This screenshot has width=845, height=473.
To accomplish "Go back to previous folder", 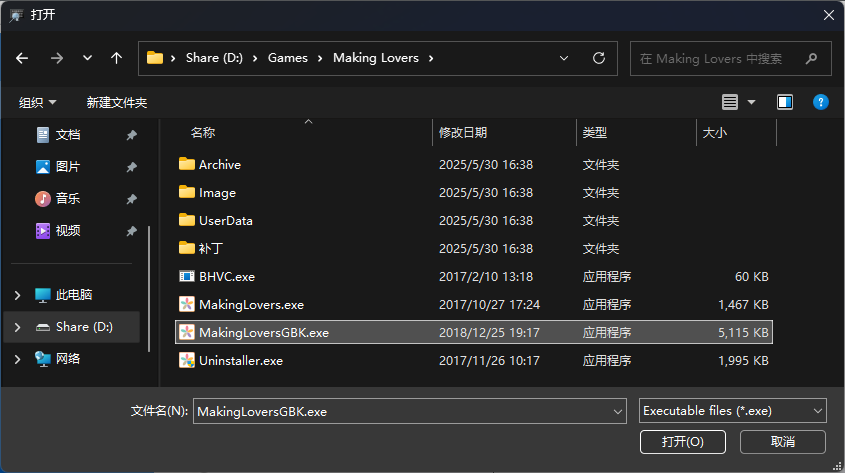I will 22,58.
